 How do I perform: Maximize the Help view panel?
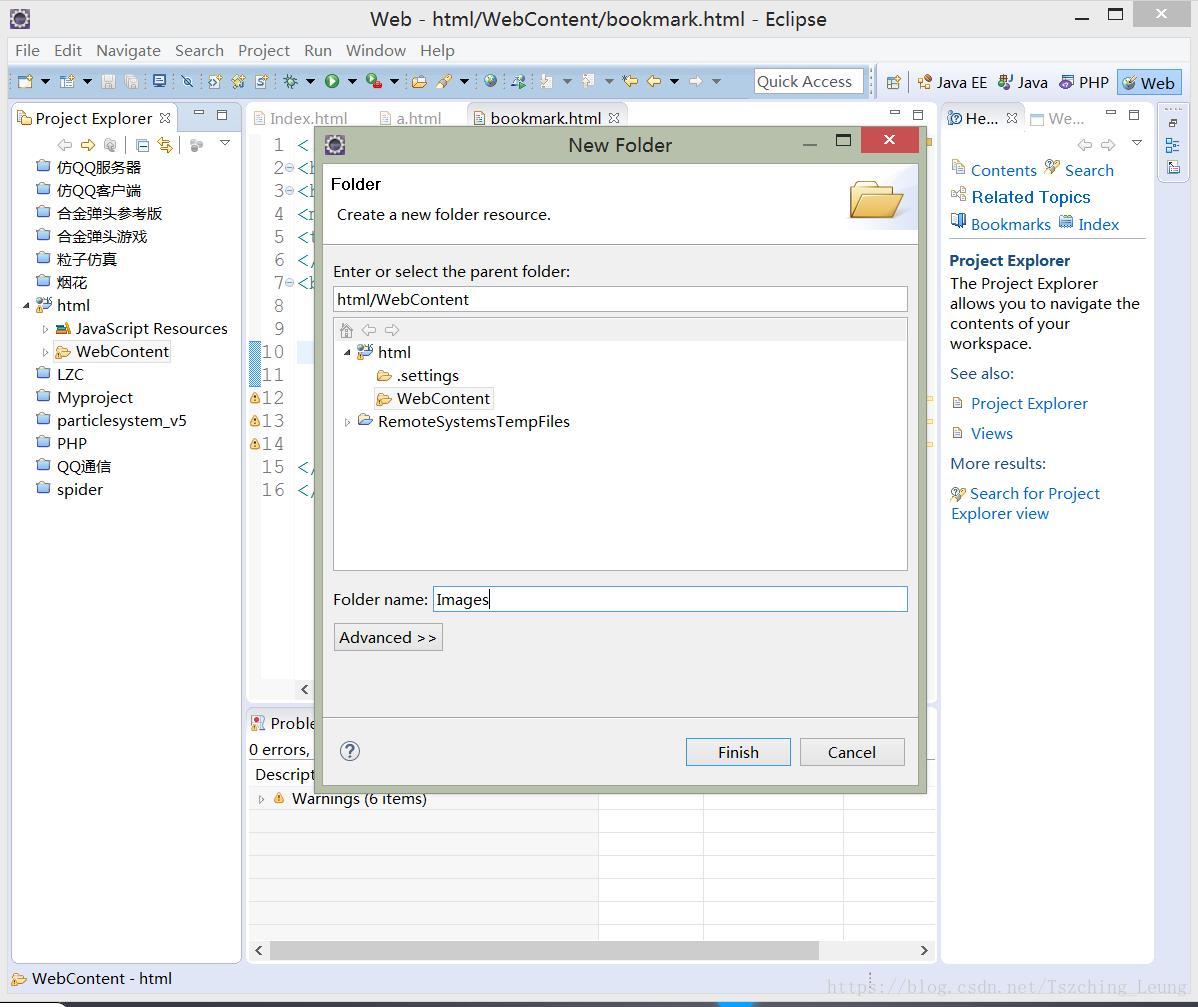pos(1134,115)
